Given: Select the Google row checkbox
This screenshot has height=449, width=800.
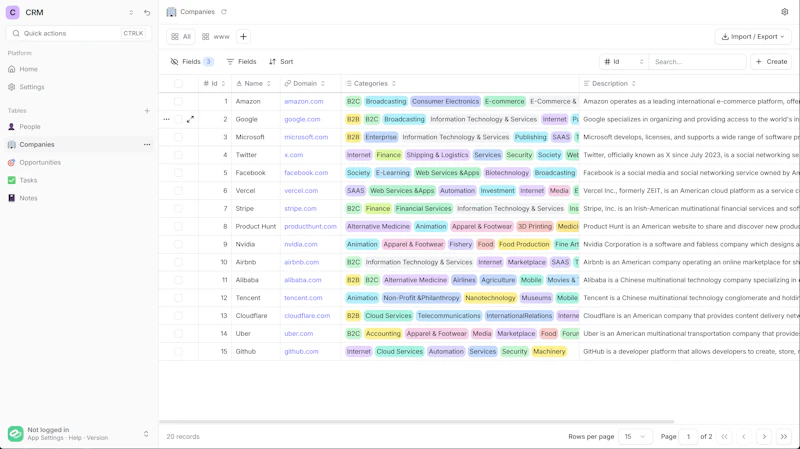Looking at the screenshot, I should [178, 119].
